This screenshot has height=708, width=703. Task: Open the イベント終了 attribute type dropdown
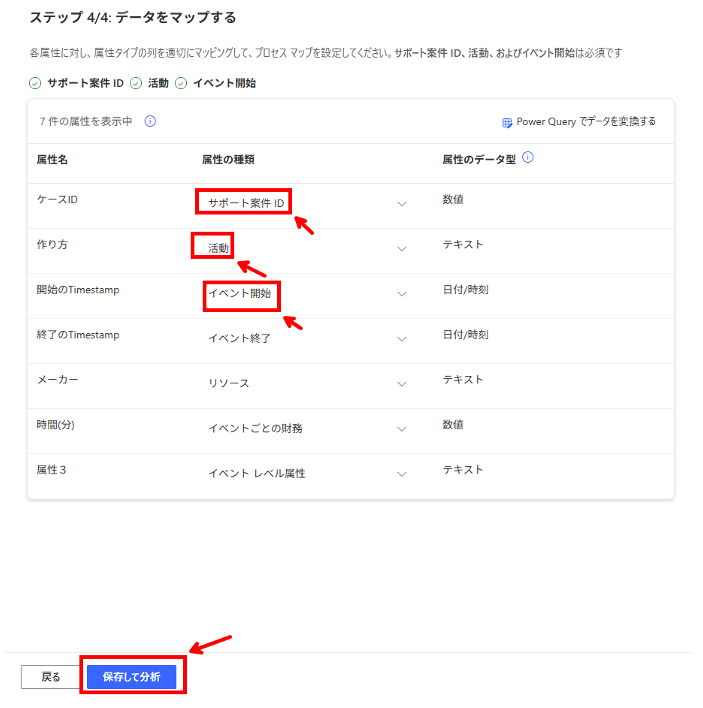coord(307,339)
